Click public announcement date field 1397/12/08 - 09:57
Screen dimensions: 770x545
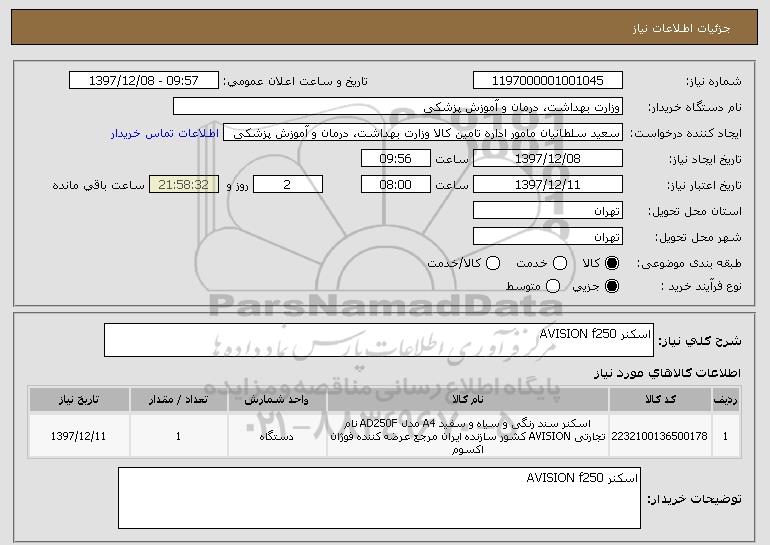[x=144, y=81]
